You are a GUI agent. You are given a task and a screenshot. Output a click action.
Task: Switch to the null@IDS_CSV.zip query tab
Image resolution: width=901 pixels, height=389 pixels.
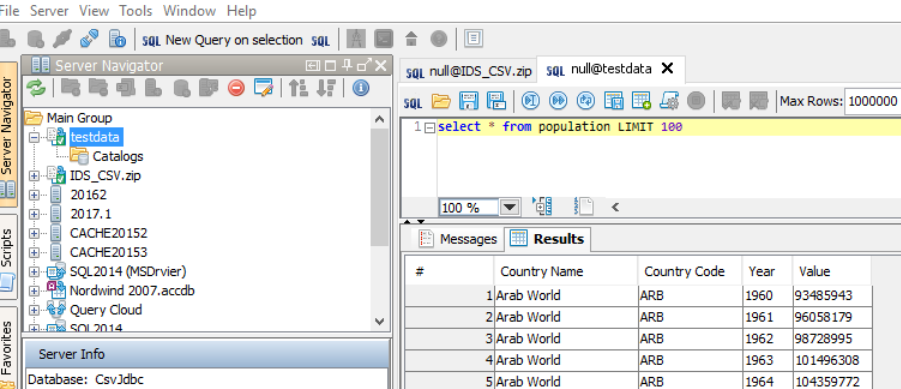tap(468, 71)
